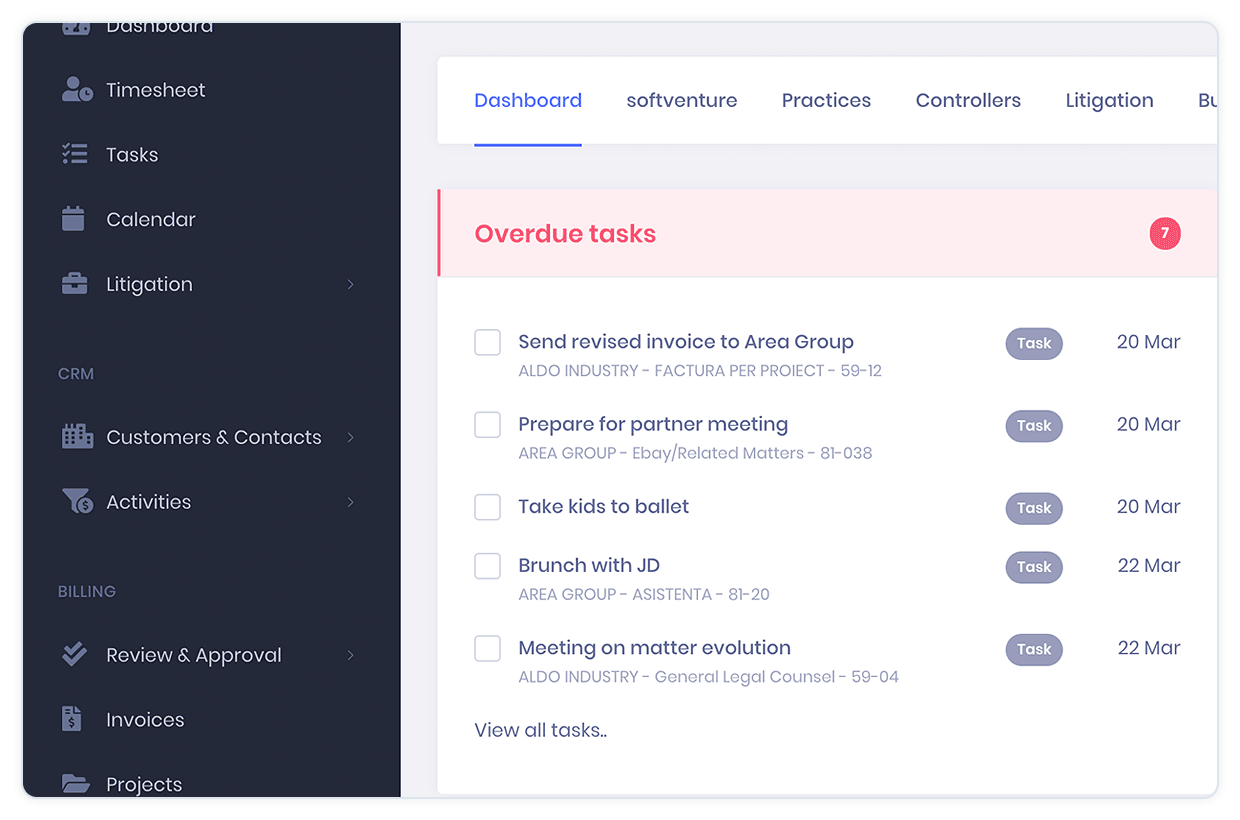Click Task tag on Brunch with JD row
This screenshot has width=1240, height=820.
point(1034,567)
